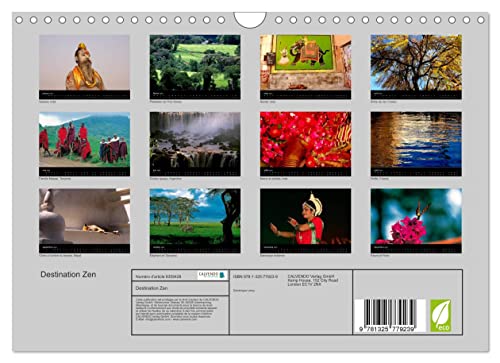Click the barcode with number 9 781325 779239

click(x=390, y=315)
